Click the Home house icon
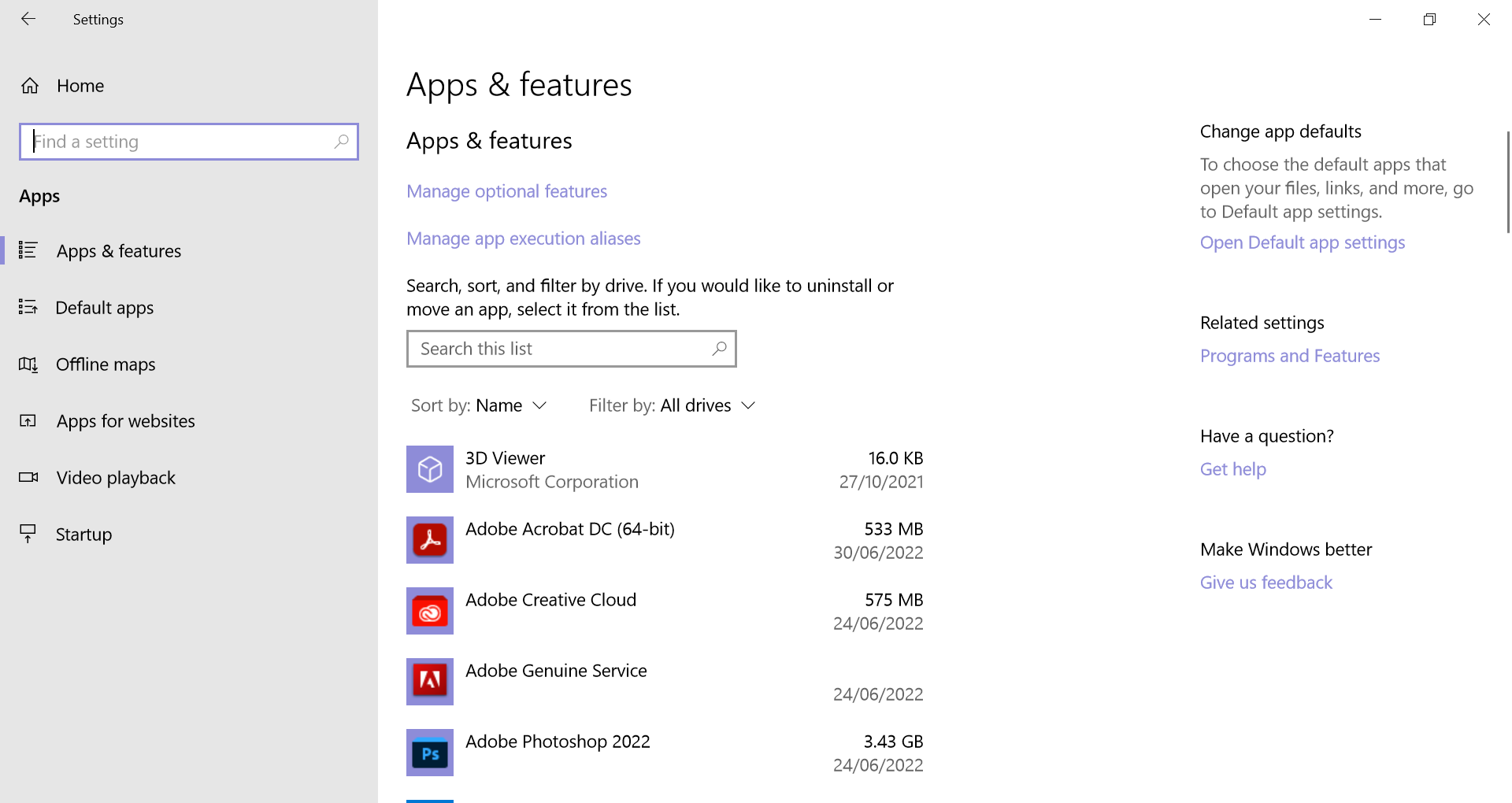Screen dimensions: 1512x803 (x=30, y=86)
